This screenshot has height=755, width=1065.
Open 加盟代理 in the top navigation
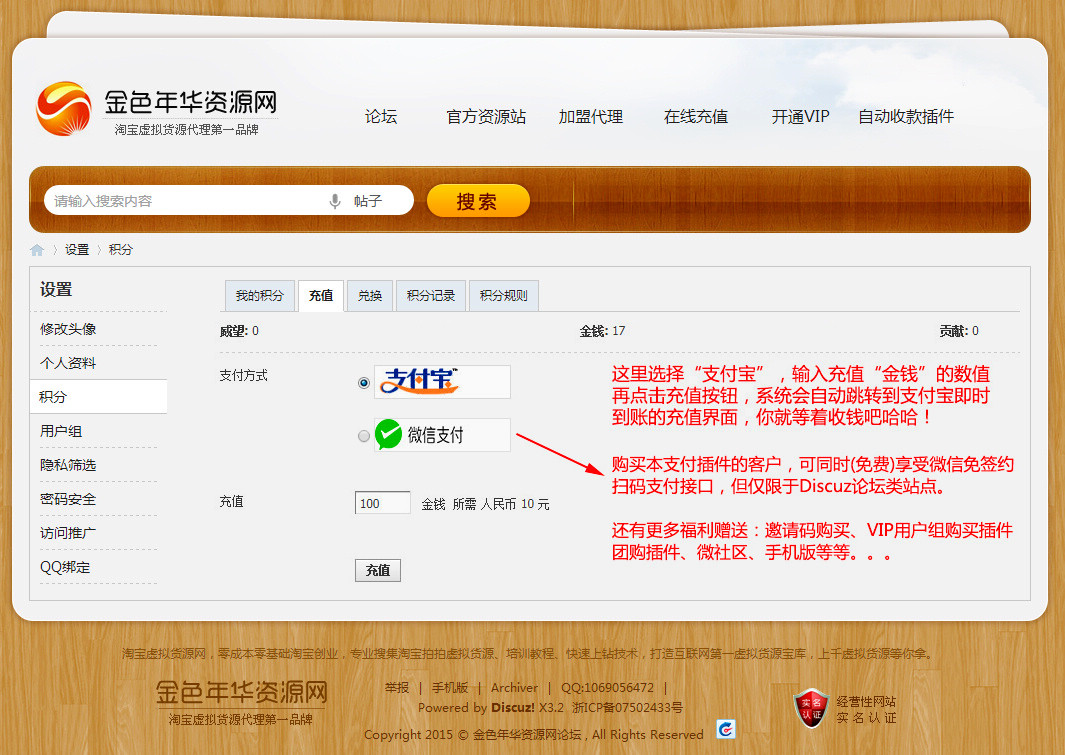click(591, 117)
